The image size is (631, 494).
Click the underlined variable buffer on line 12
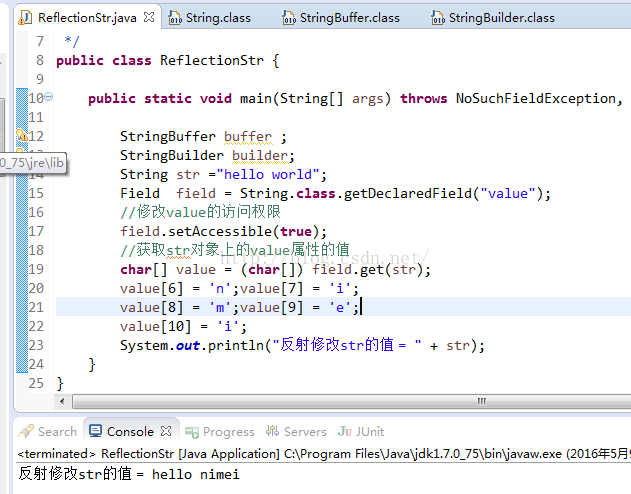click(248, 136)
